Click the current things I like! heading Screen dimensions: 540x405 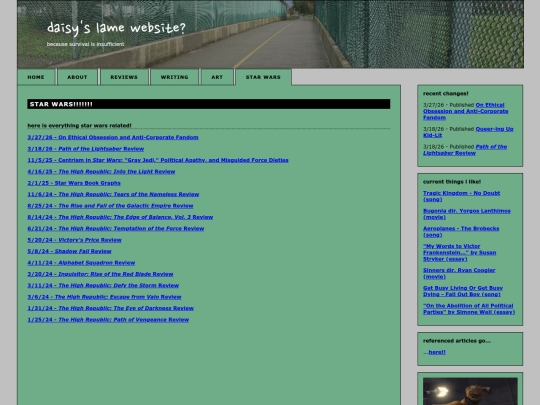452,181
